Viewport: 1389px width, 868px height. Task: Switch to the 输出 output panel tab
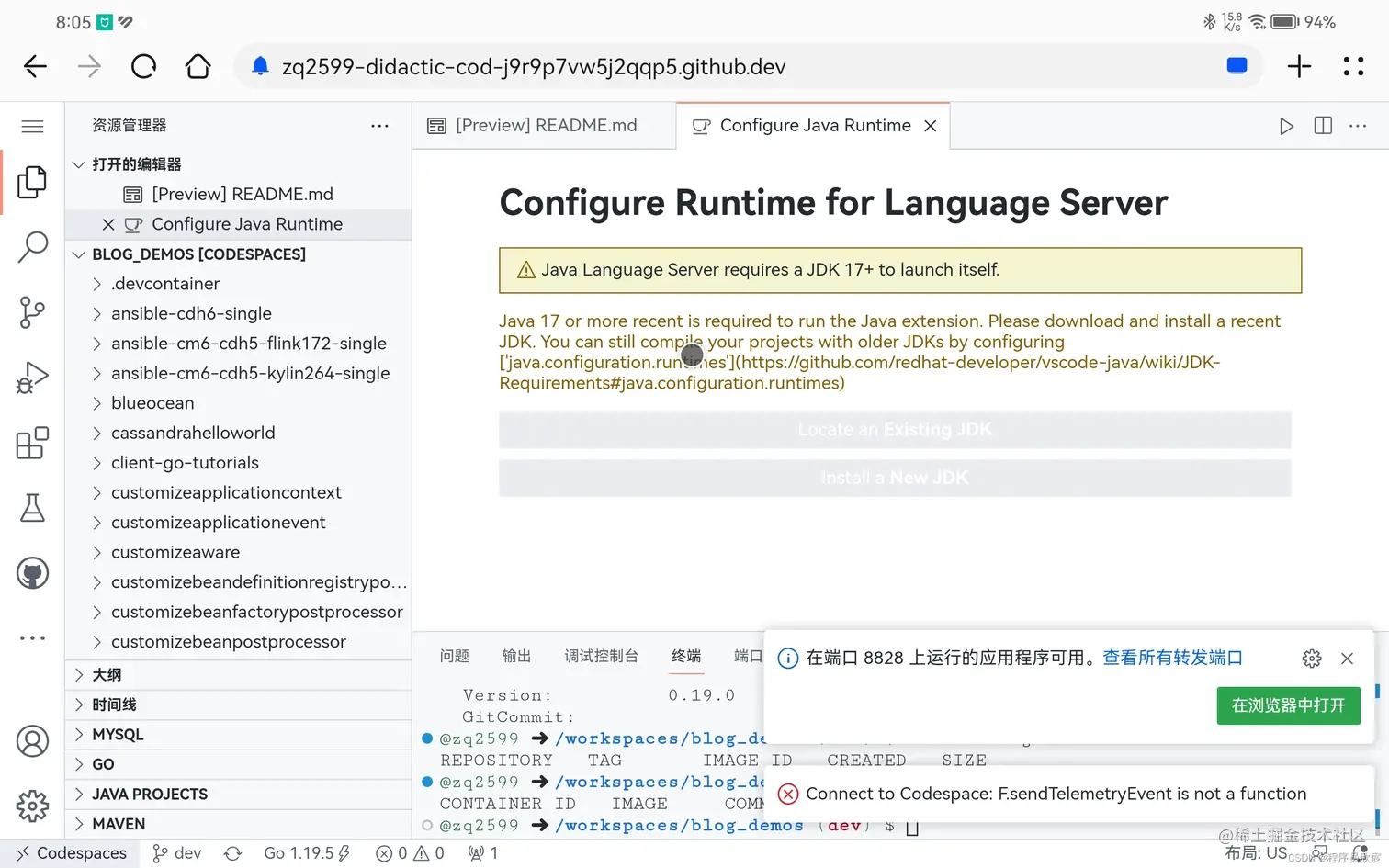516,656
